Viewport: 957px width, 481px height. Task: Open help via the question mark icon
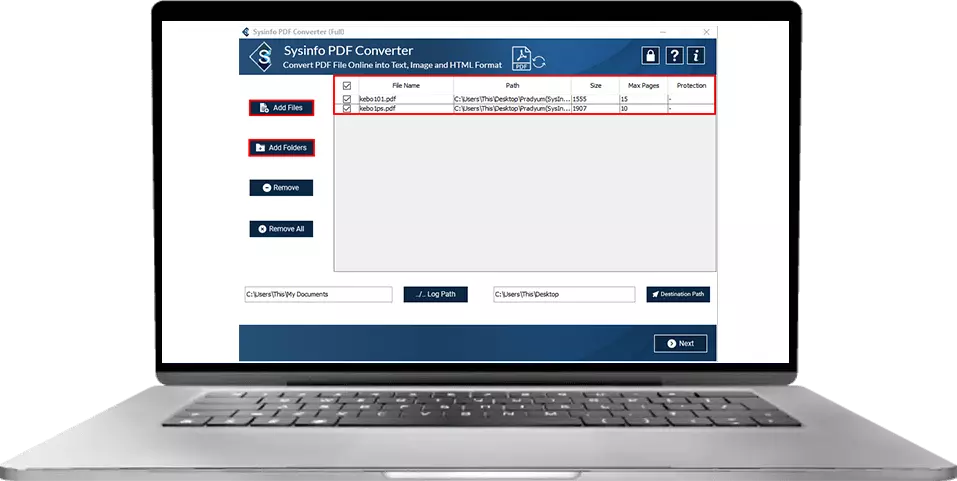674,56
